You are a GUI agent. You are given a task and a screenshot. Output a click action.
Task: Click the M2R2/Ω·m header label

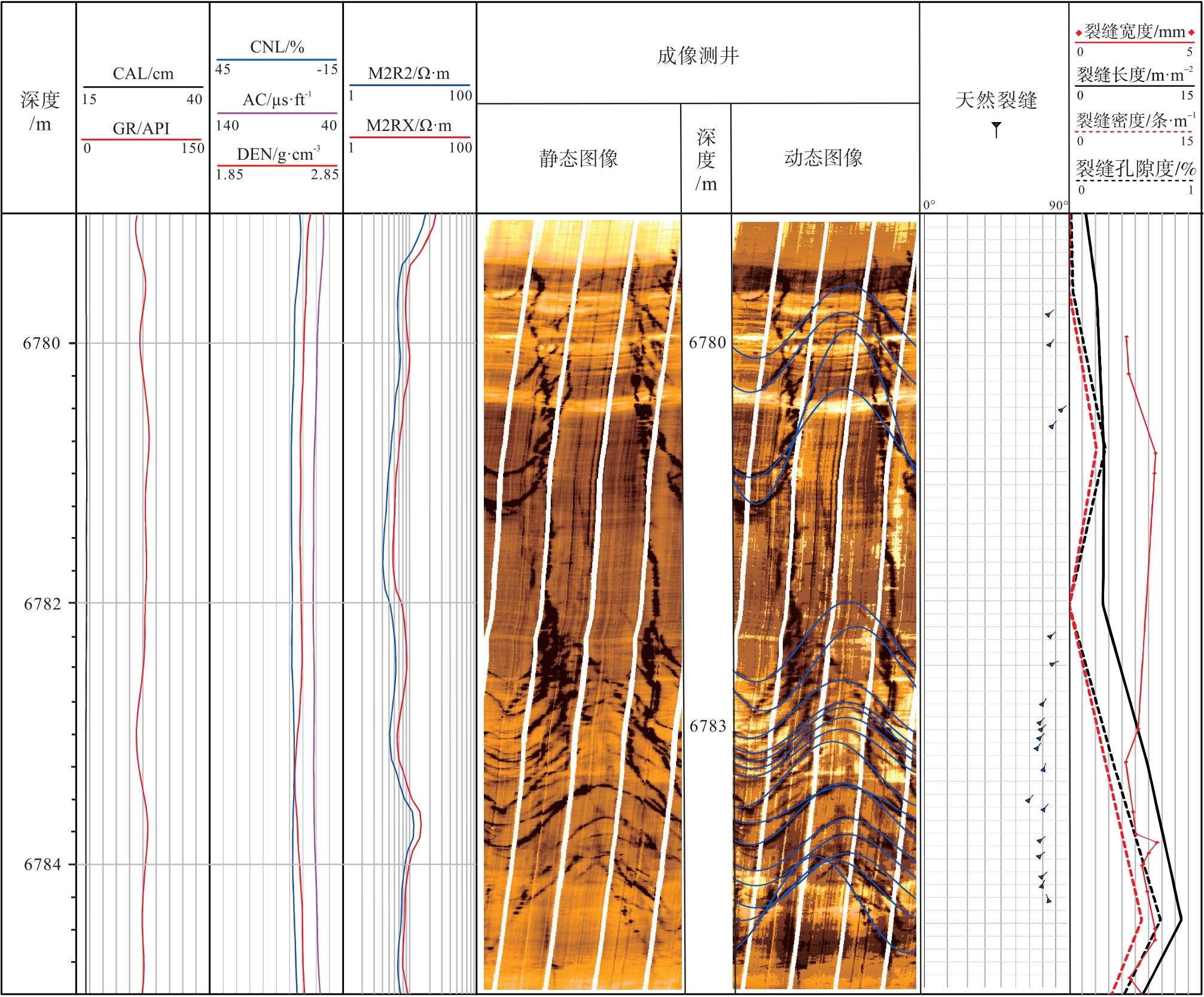click(409, 74)
